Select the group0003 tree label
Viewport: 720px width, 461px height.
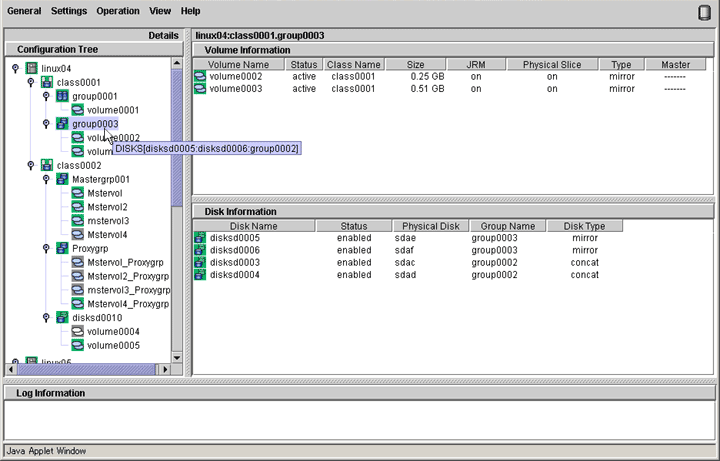pos(95,124)
